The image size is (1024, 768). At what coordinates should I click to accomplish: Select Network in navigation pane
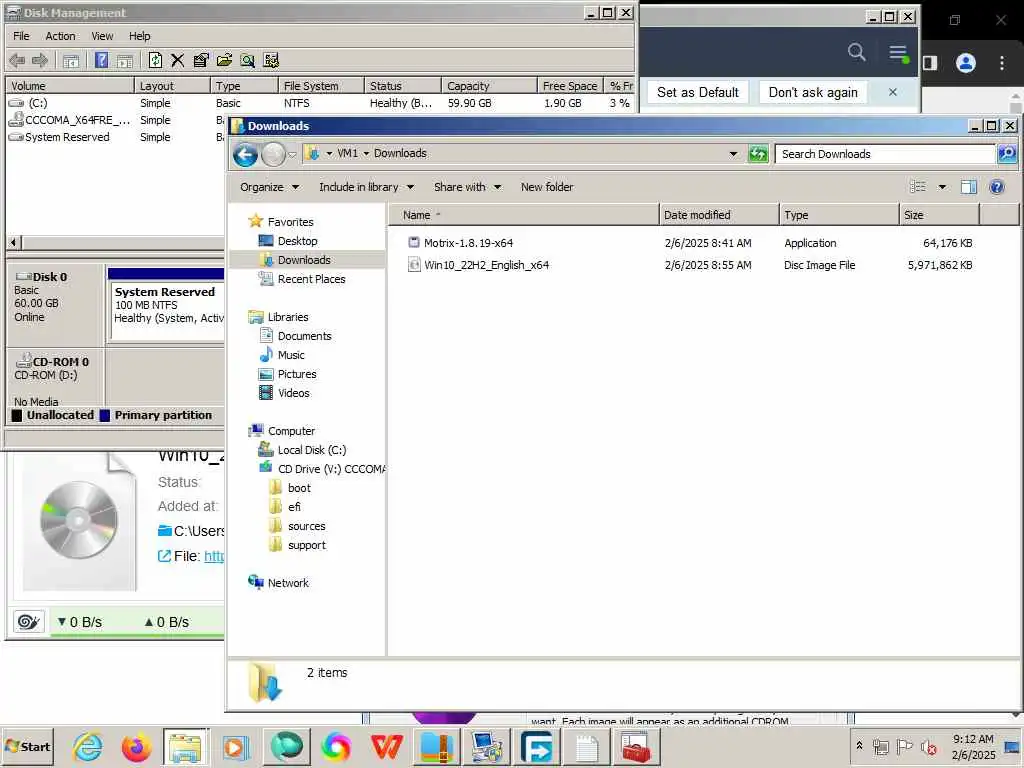(x=288, y=583)
